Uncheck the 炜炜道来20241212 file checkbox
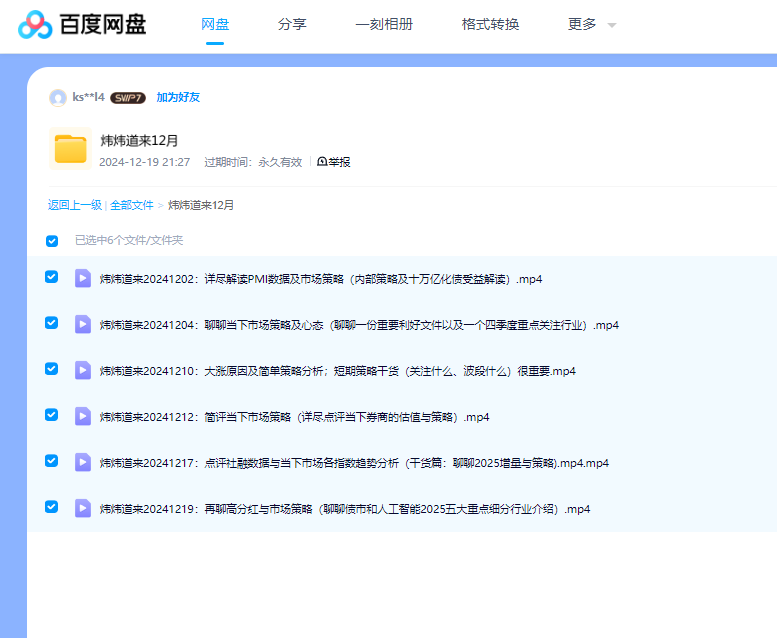This screenshot has width=777, height=638. pos(52,414)
